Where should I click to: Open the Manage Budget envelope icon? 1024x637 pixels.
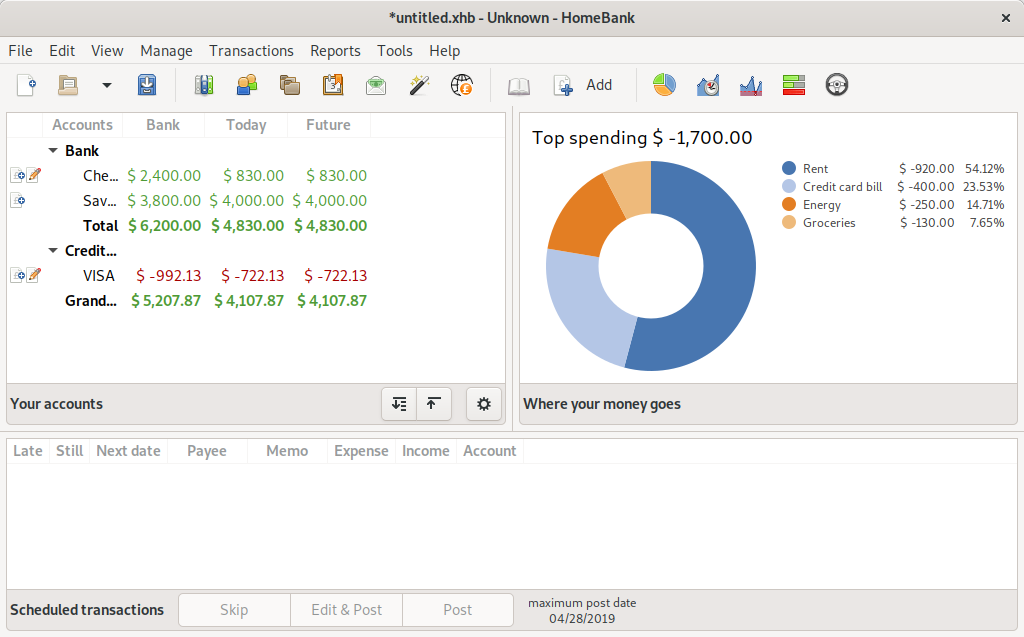(x=376, y=85)
